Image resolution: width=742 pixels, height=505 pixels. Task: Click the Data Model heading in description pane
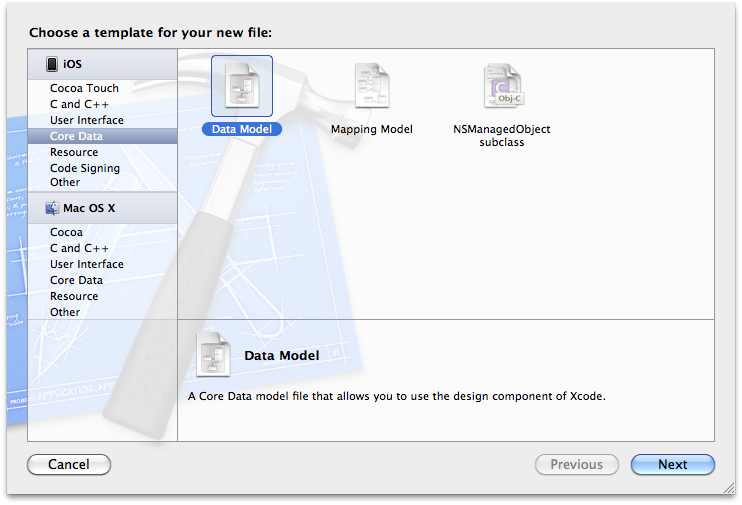[x=282, y=355]
